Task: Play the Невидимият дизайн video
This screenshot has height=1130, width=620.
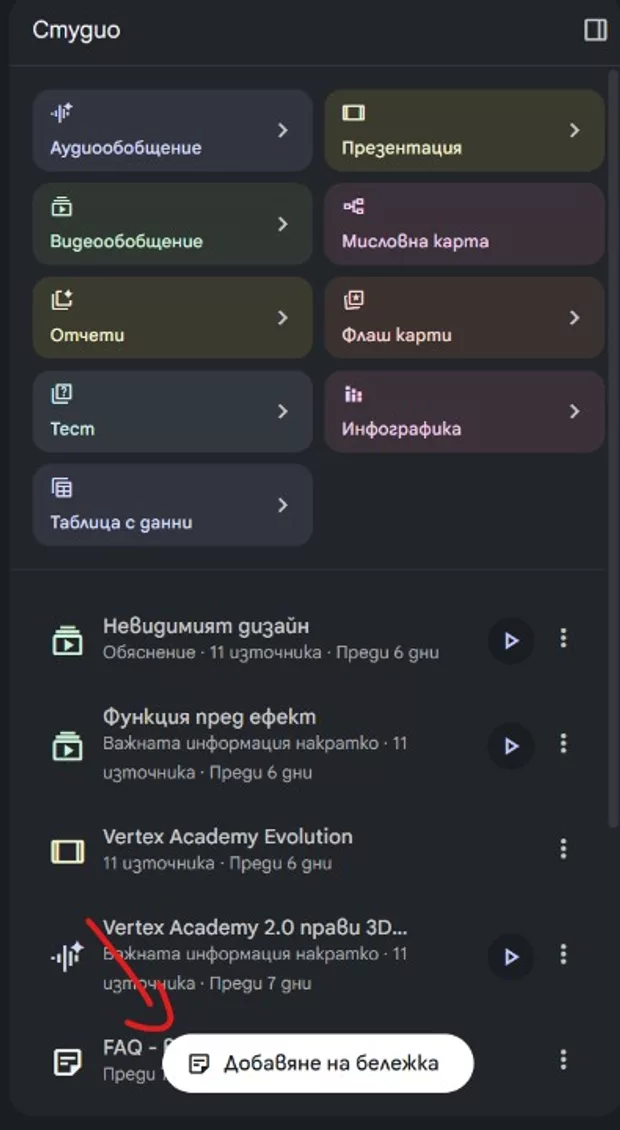Action: tap(511, 640)
